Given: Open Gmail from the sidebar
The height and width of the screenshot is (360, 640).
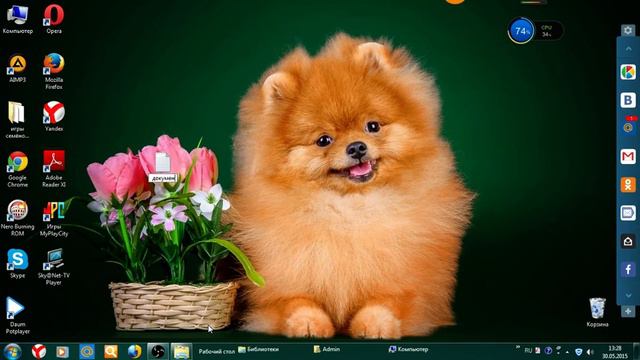Looking at the screenshot, I should [x=628, y=156].
